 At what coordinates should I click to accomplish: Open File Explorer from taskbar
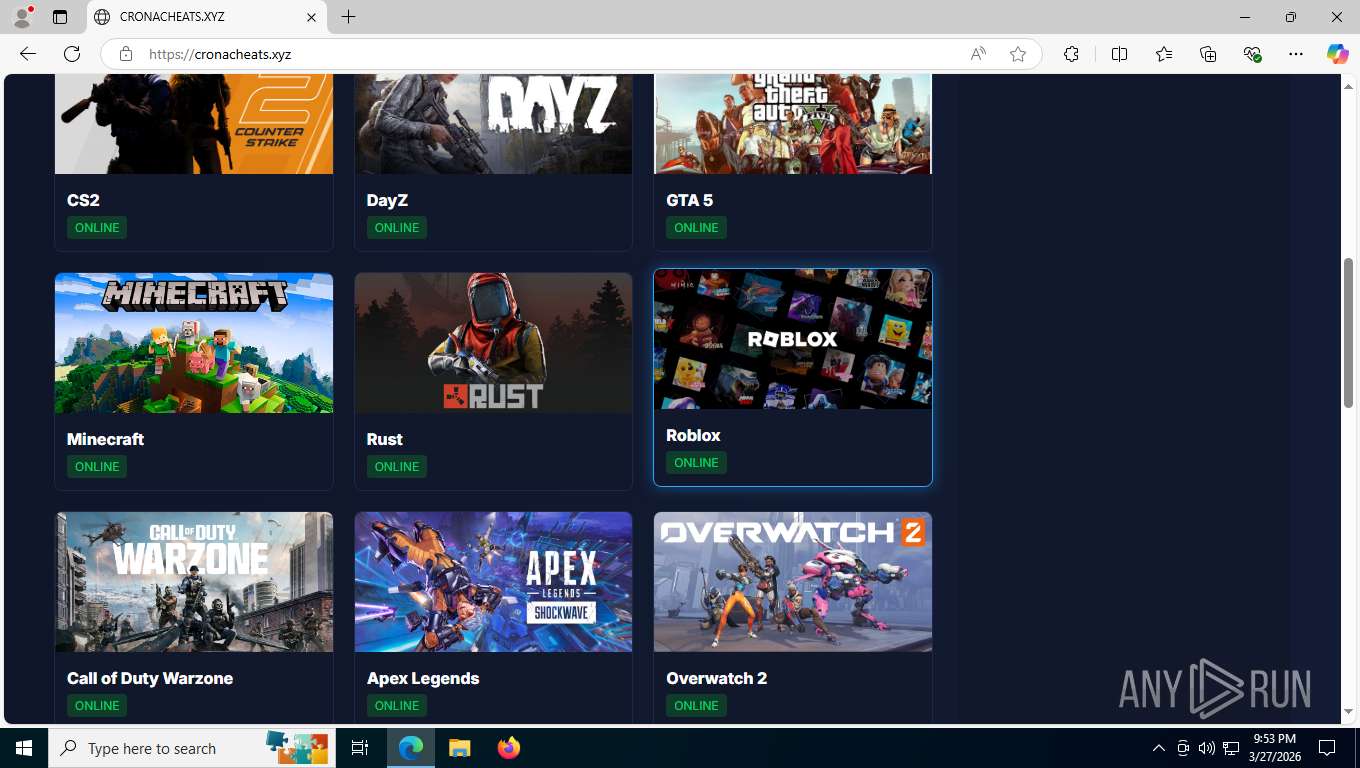(459, 748)
